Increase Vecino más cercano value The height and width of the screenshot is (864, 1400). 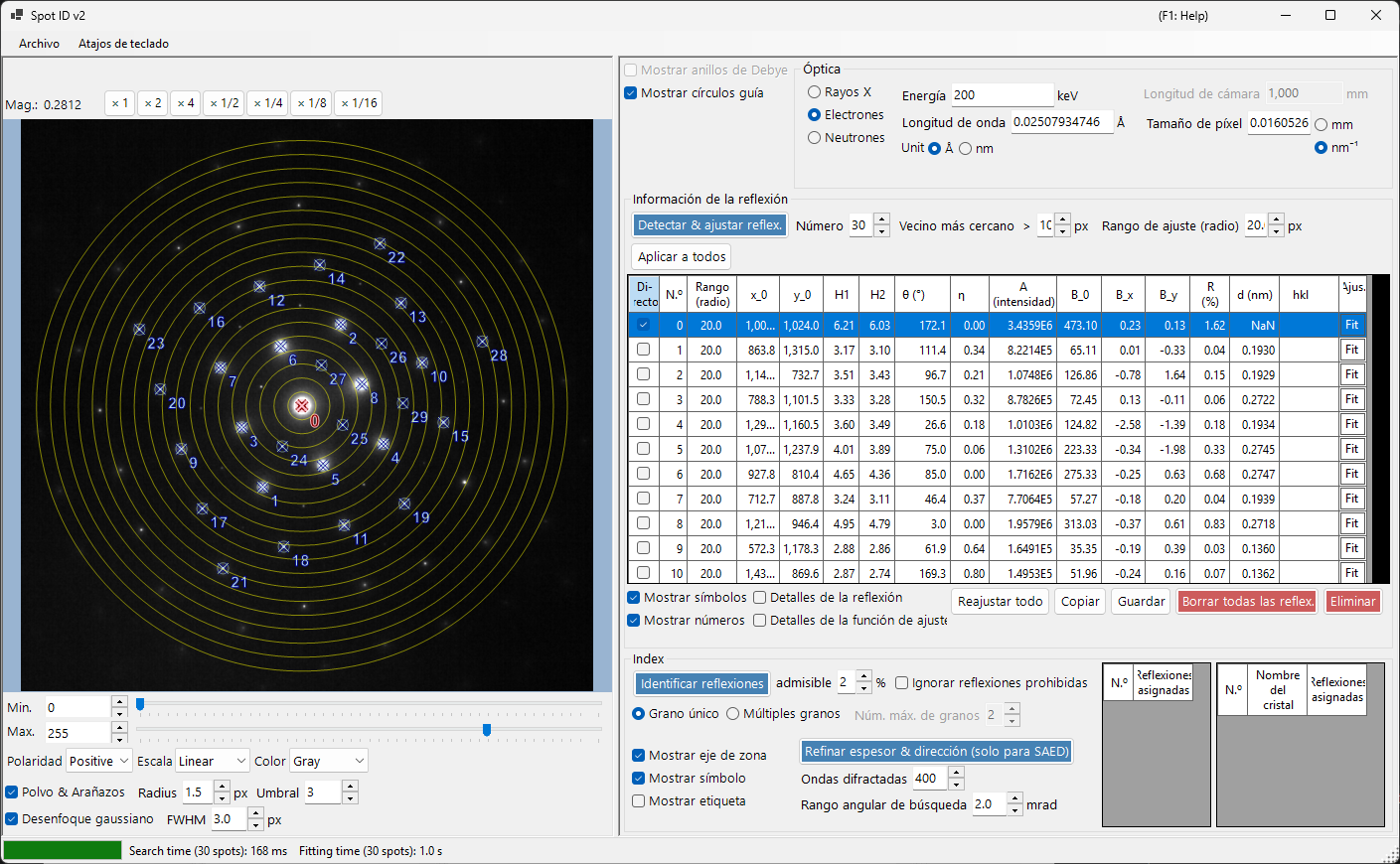click(1063, 219)
